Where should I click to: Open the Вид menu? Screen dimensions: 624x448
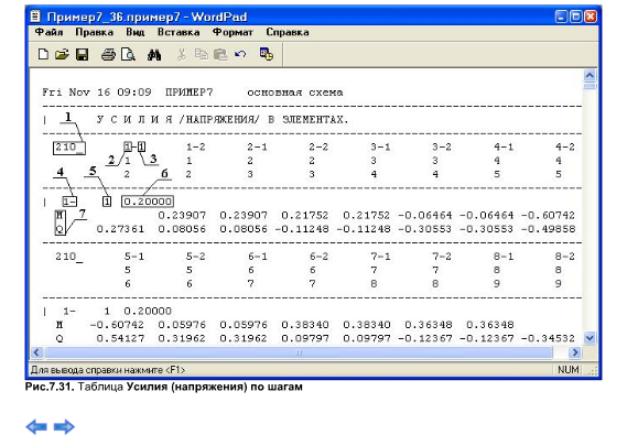(x=135, y=32)
